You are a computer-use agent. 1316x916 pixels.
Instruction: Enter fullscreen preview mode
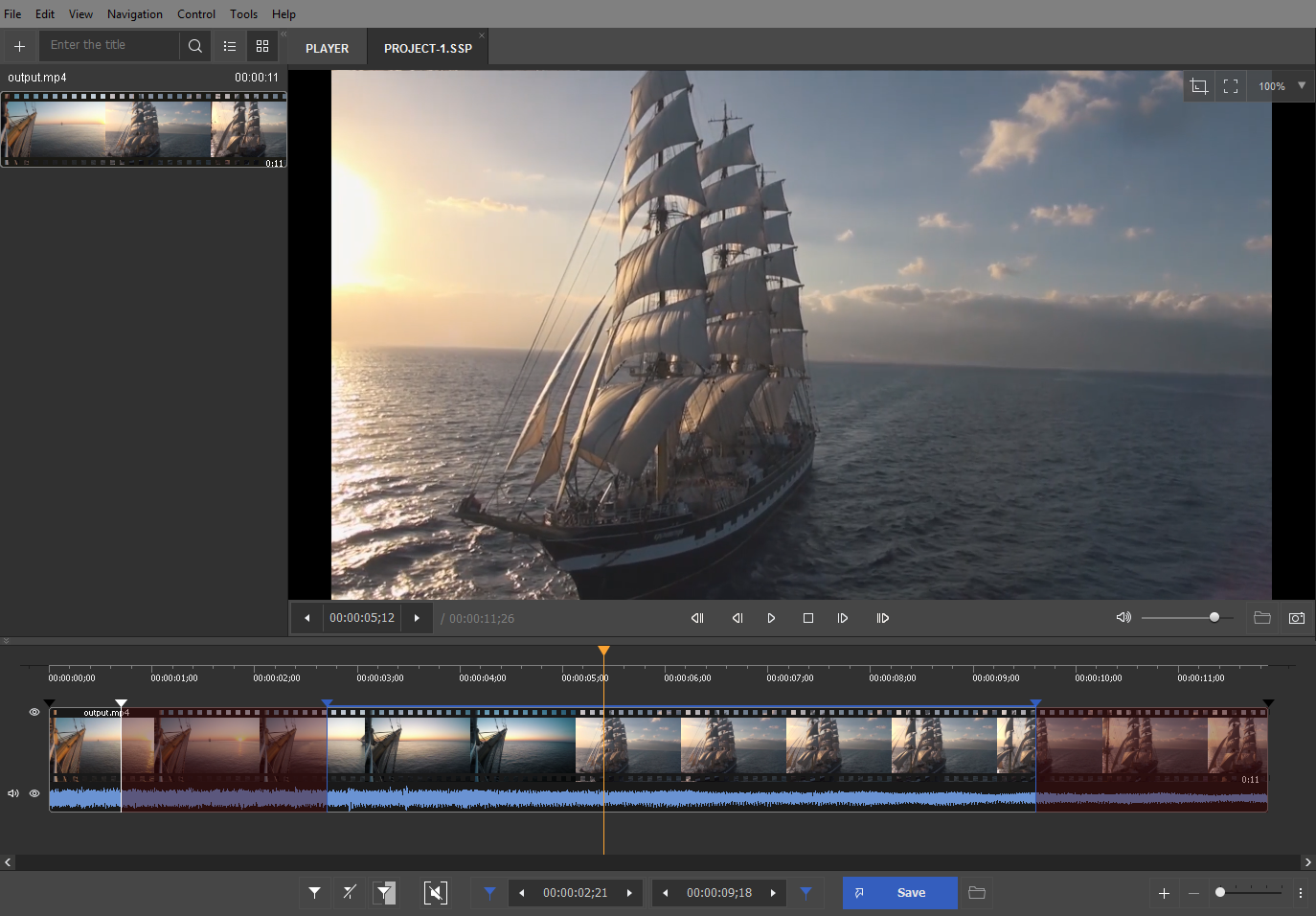click(1231, 86)
